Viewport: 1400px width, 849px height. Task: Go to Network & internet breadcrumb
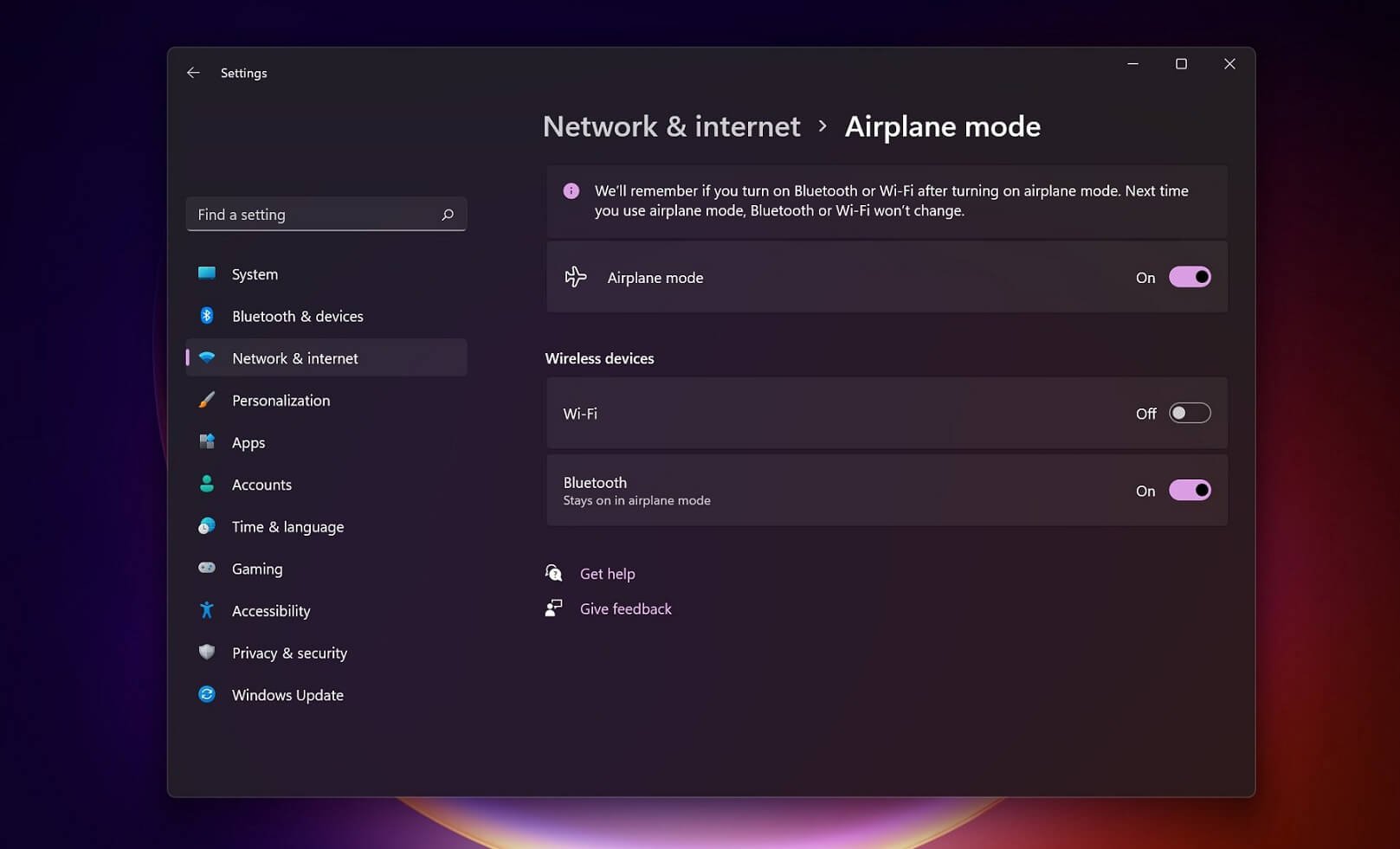pyautogui.click(x=671, y=126)
